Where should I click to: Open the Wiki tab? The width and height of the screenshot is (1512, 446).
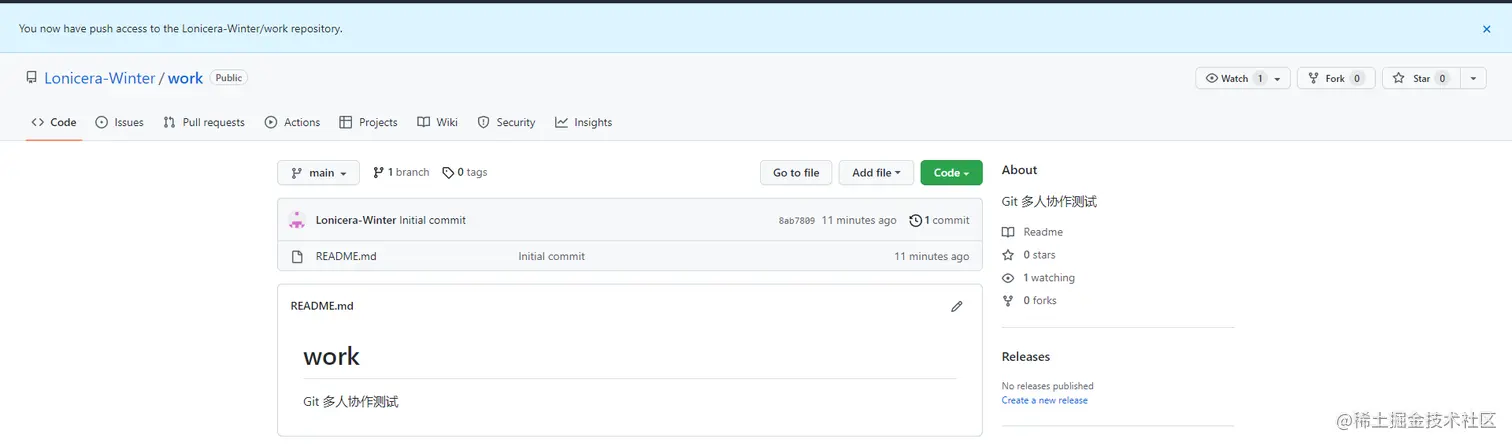tap(437, 122)
